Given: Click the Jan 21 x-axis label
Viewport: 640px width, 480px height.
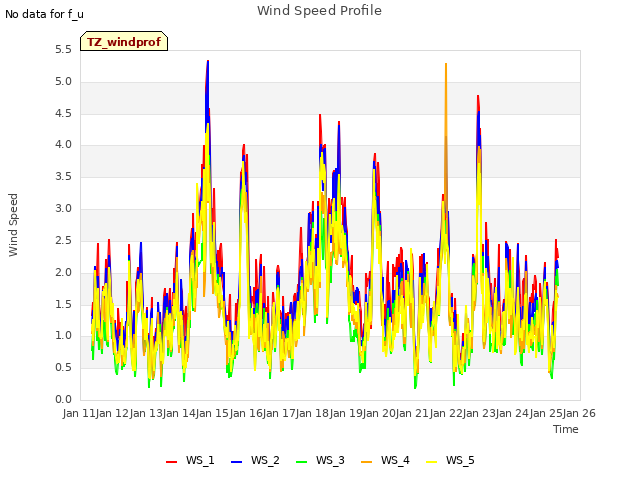Looking at the screenshot, I should click(x=412, y=413).
